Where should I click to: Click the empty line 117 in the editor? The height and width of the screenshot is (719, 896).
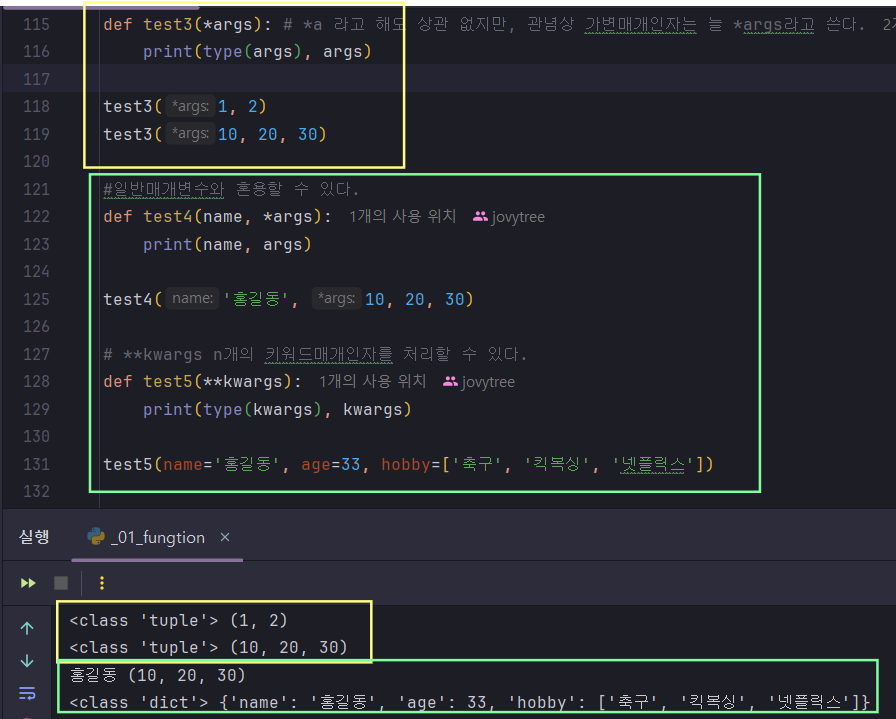pyautogui.click(x=497, y=79)
